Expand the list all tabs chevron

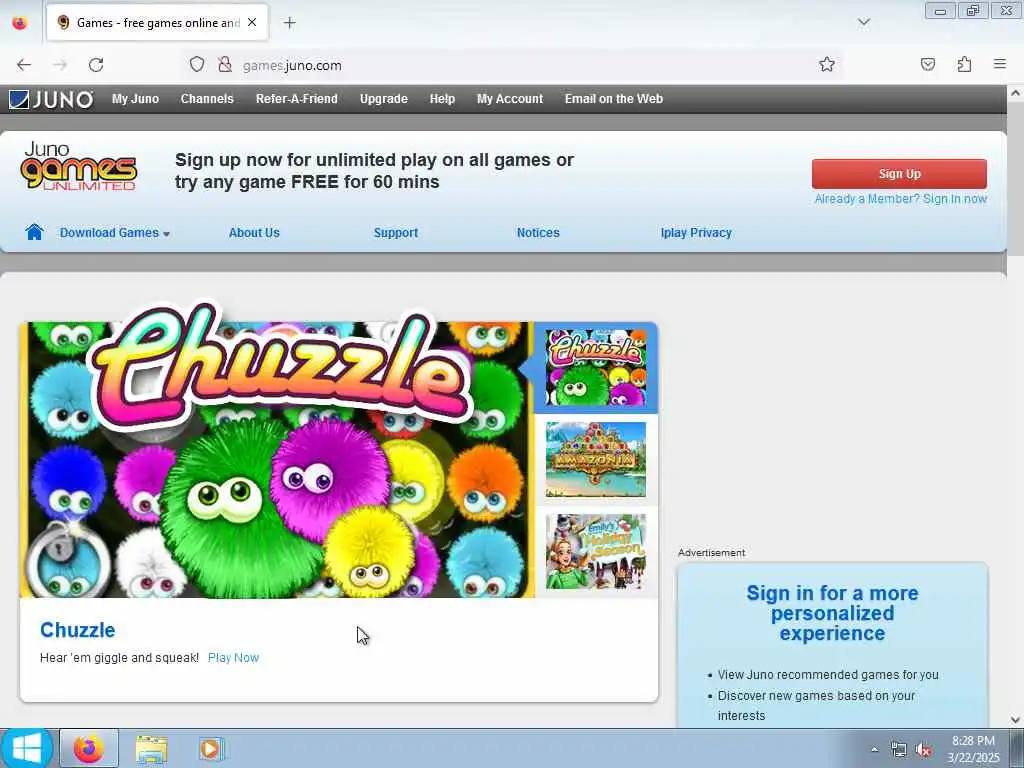(863, 22)
